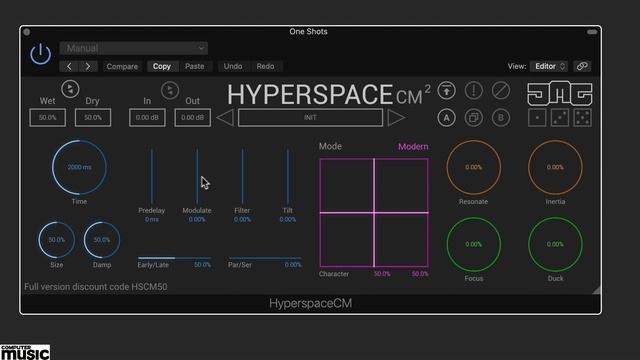Click the three-dot dice randomize icon

click(x=560, y=118)
